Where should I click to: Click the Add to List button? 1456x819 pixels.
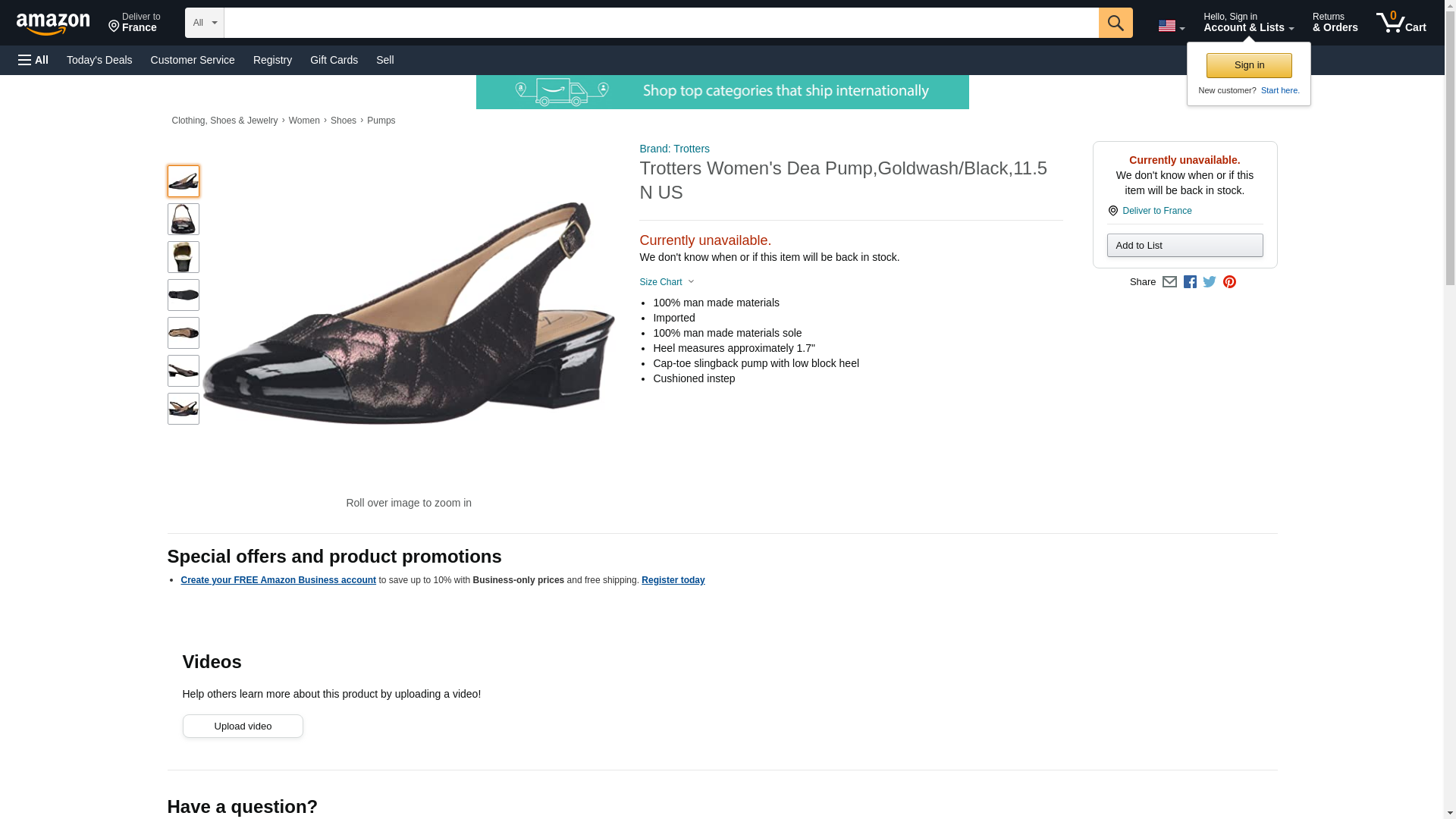pos(1185,245)
